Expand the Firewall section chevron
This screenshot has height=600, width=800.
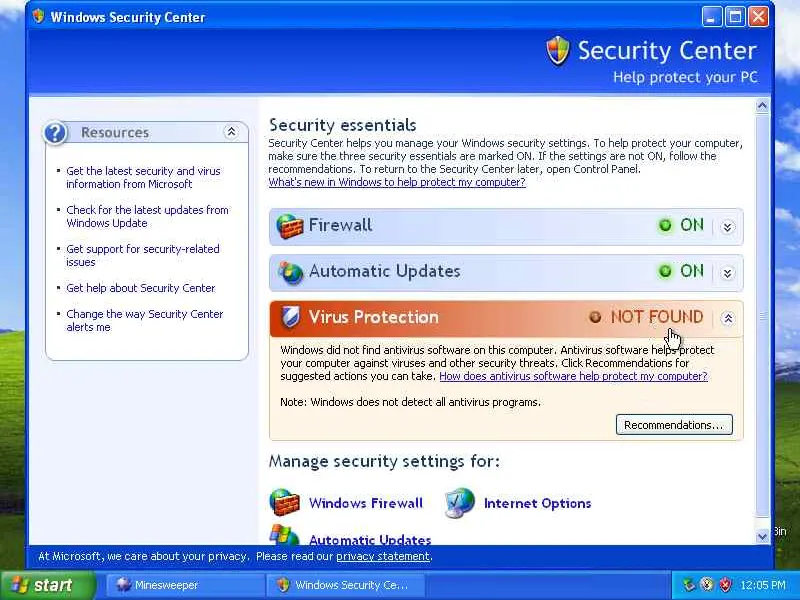click(728, 227)
